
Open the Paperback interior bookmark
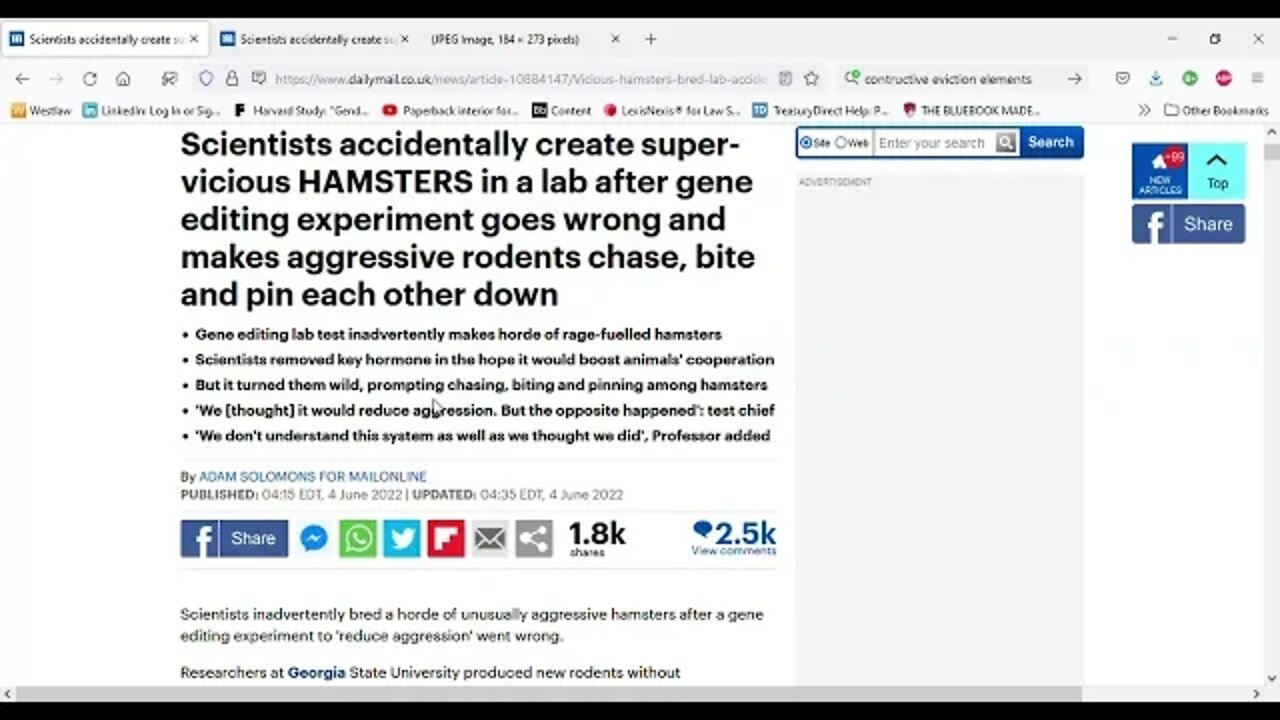pyautogui.click(x=450, y=110)
